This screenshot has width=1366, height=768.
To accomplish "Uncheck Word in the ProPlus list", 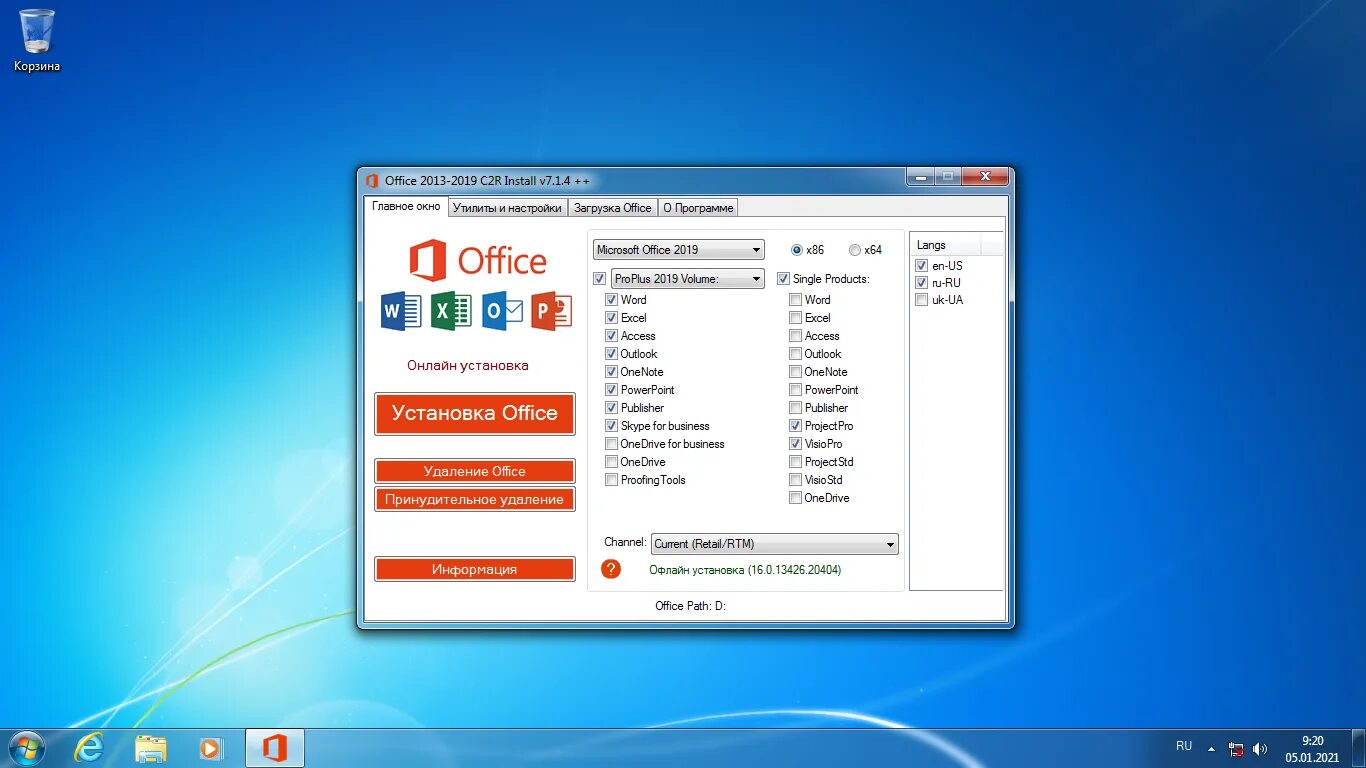I will (611, 300).
